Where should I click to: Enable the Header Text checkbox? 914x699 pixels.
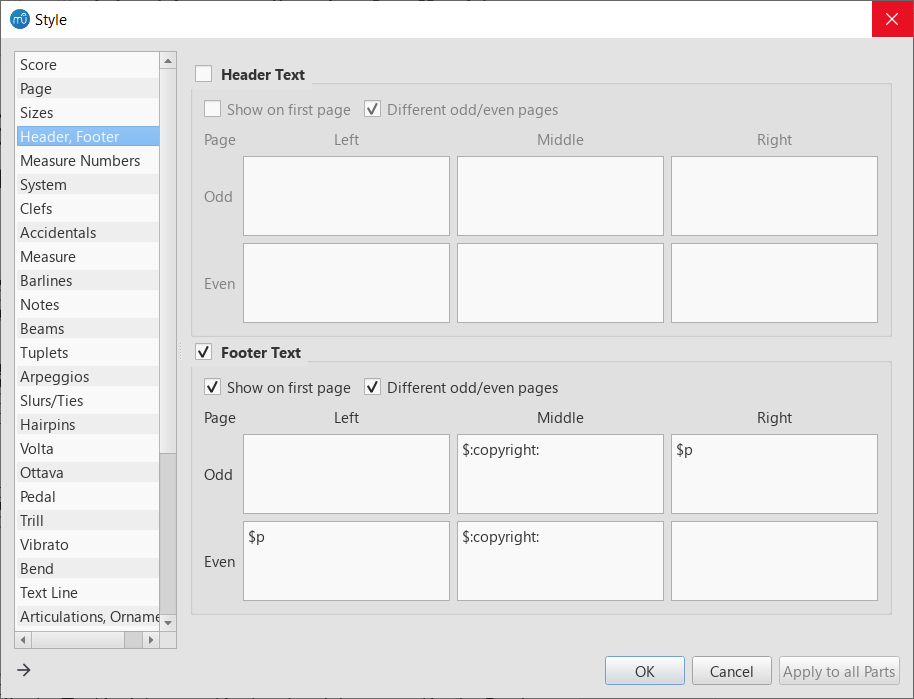pos(203,73)
